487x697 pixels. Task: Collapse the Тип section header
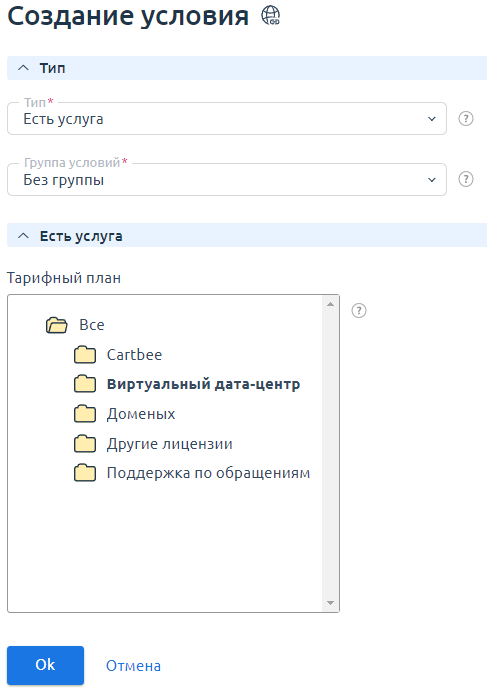[247, 68]
